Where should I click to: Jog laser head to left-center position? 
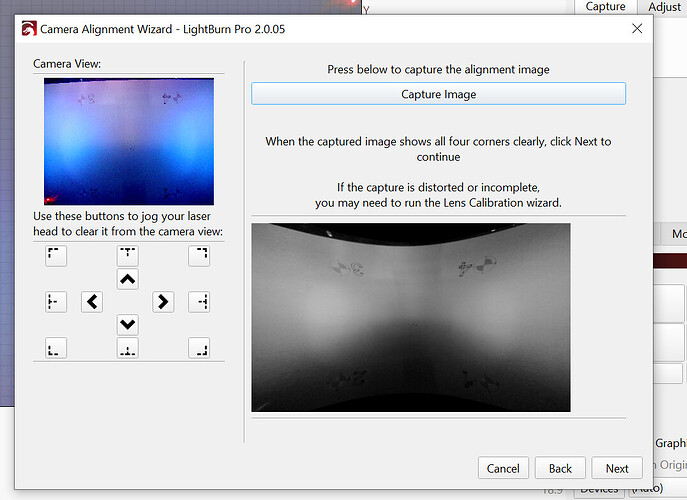[56, 301]
